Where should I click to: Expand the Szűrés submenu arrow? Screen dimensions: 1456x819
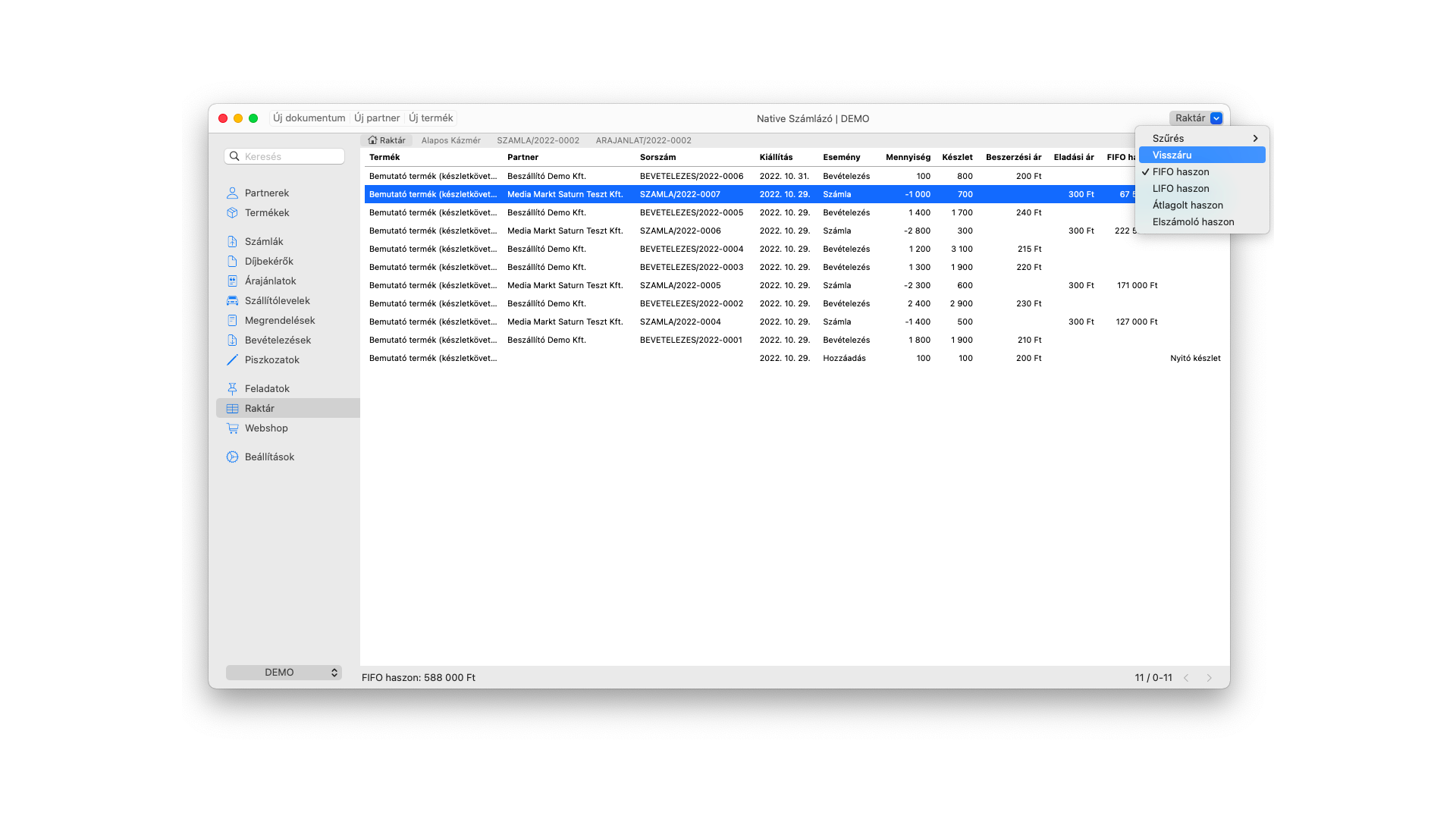tap(1255, 139)
